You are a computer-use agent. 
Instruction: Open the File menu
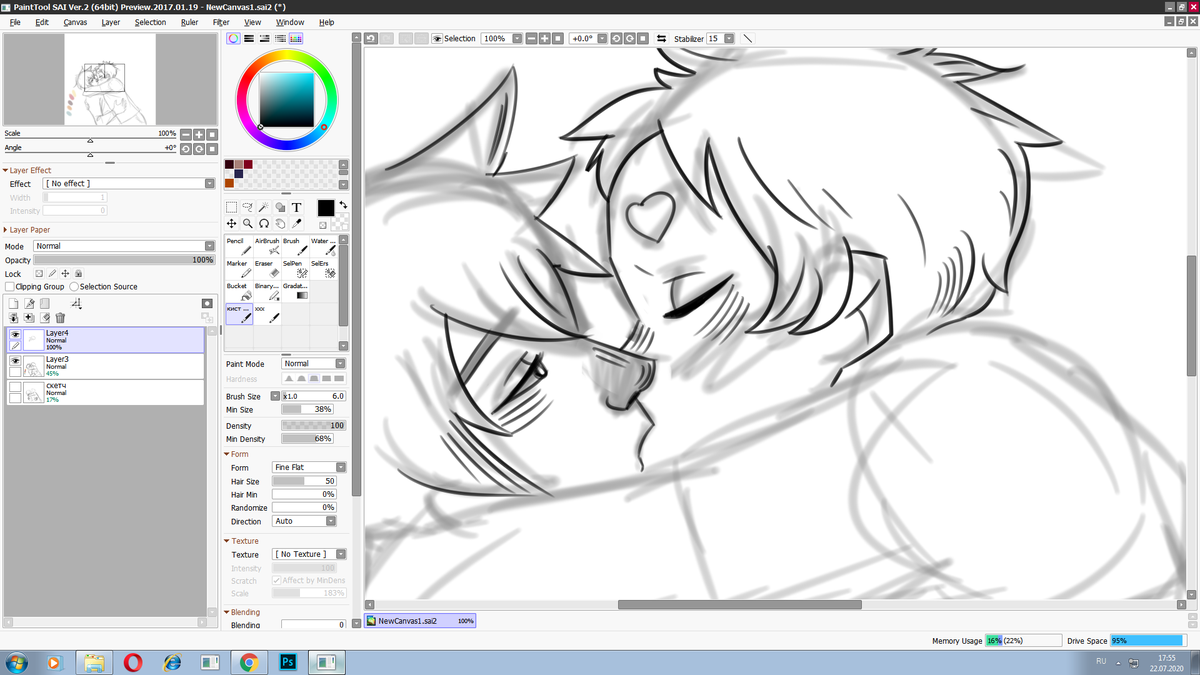coord(15,22)
